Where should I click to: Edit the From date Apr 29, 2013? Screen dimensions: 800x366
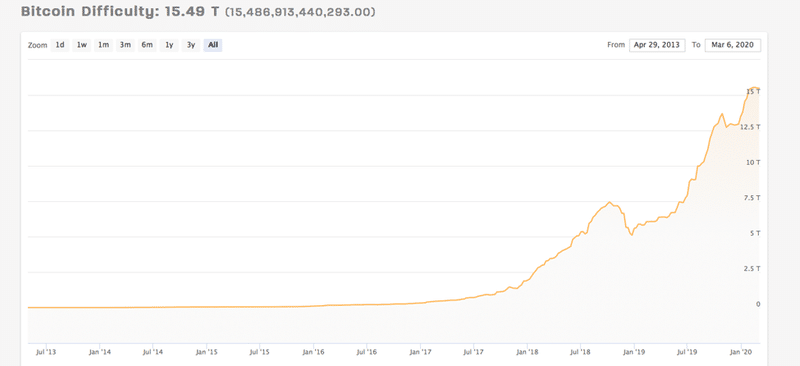tap(657, 45)
